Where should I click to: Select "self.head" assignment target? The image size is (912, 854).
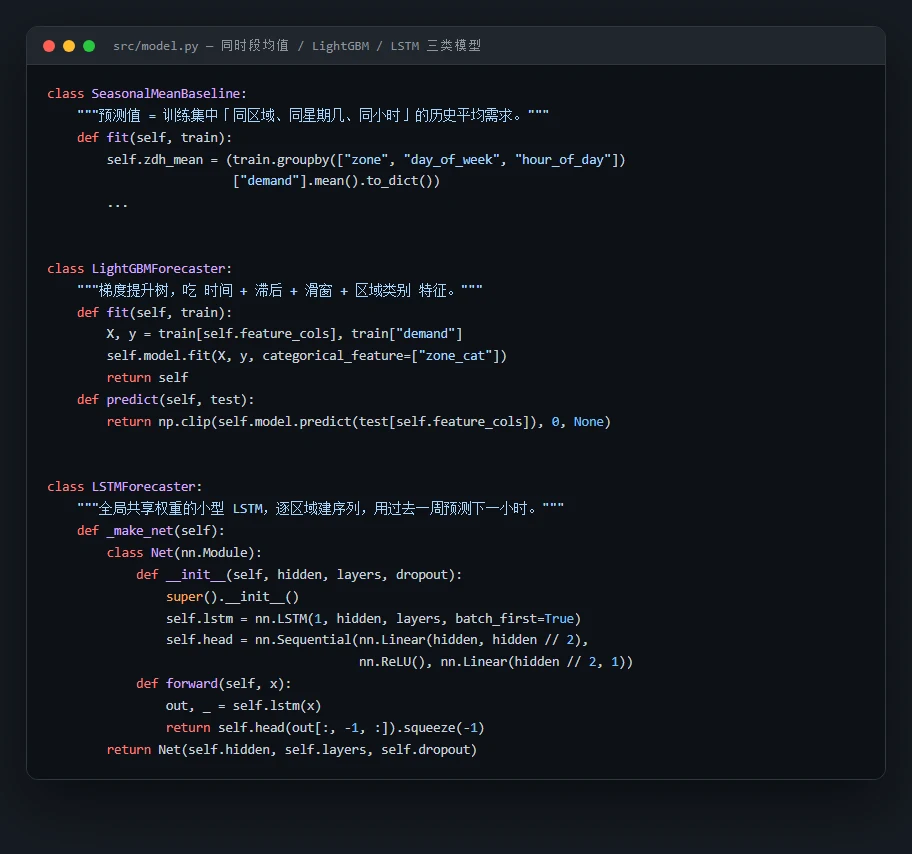tap(199, 640)
